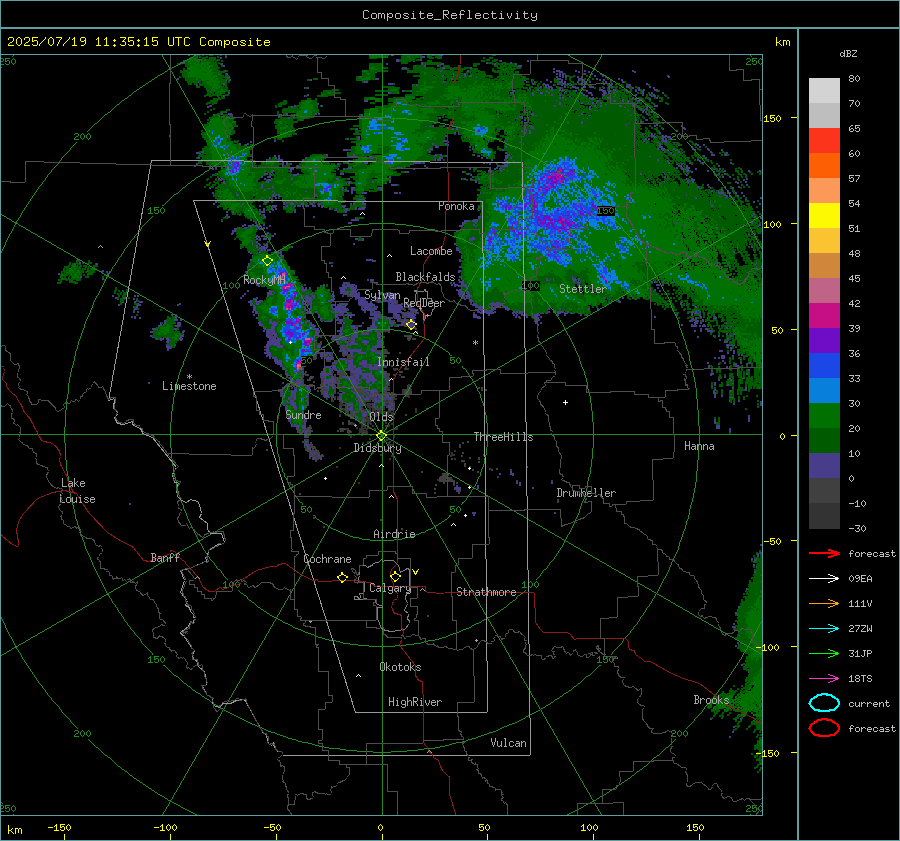This screenshot has width=900, height=841.
Task: Click the green 30 dBZ legend swatch
Action: click(x=824, y=415)
